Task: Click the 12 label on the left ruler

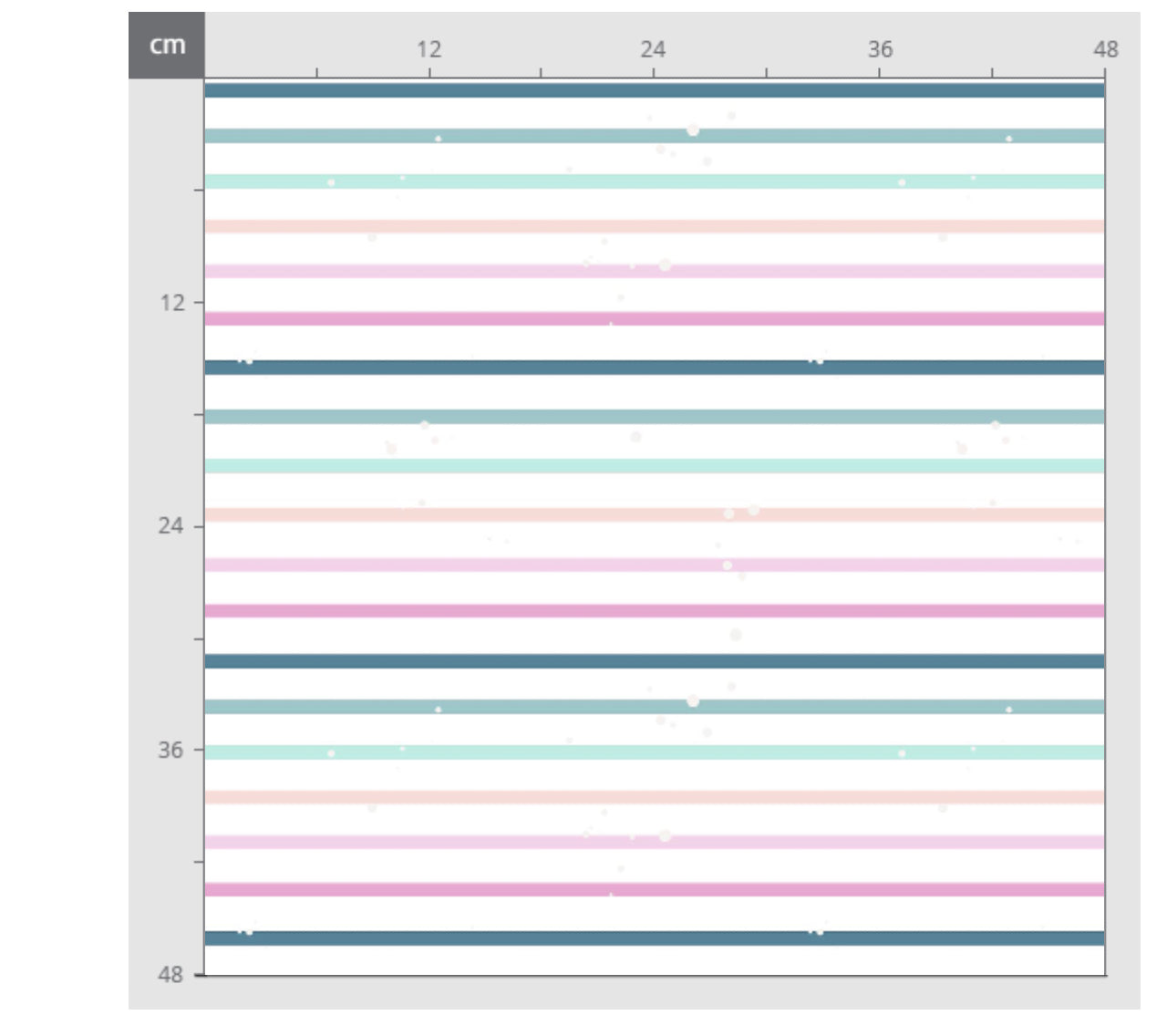Action: tap(171, 303)
